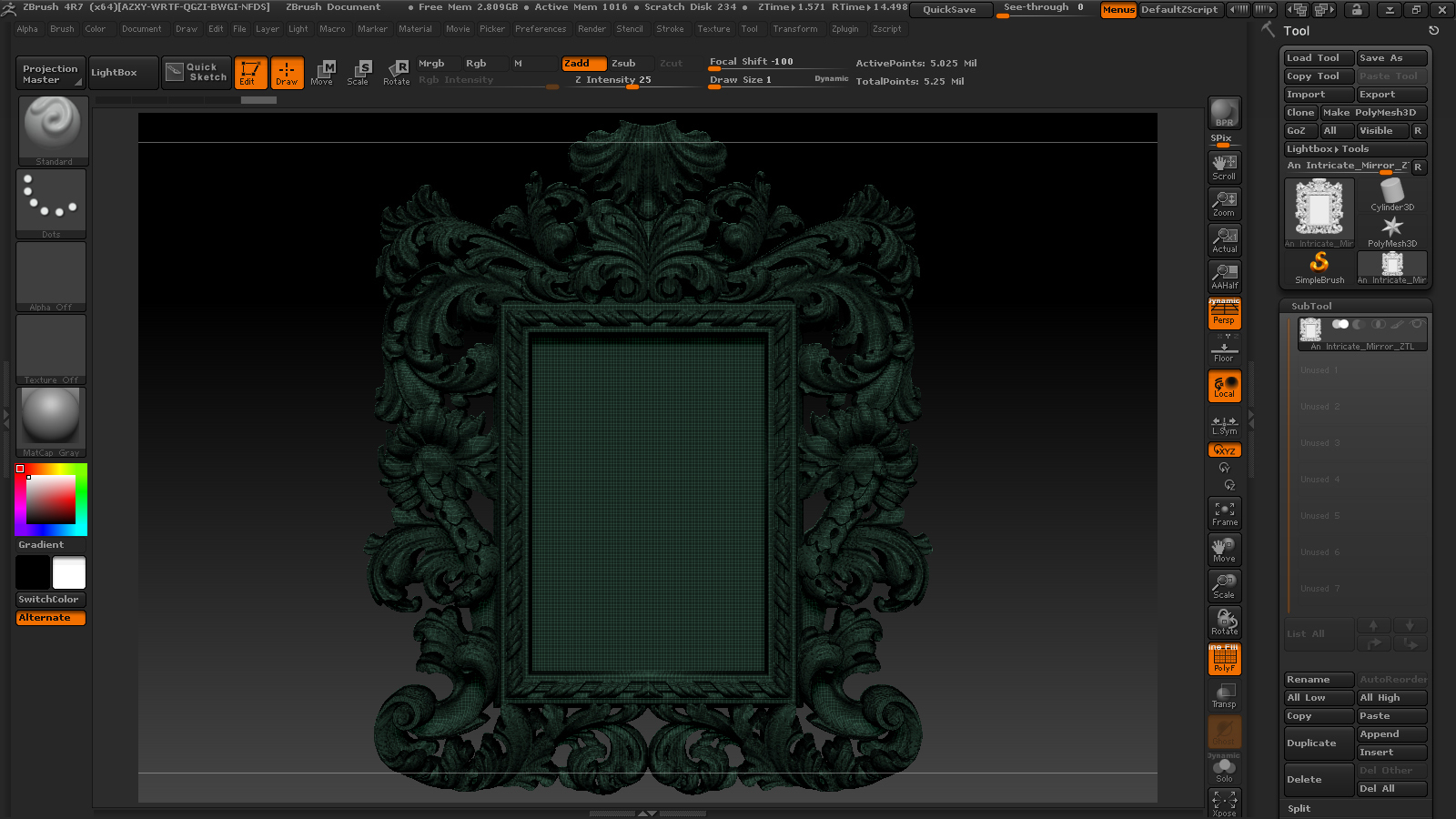The width and height of the screenshot is (1456, 819).
Task: Disable the Zadd sculpt mode
Action: tap(583, 63)
